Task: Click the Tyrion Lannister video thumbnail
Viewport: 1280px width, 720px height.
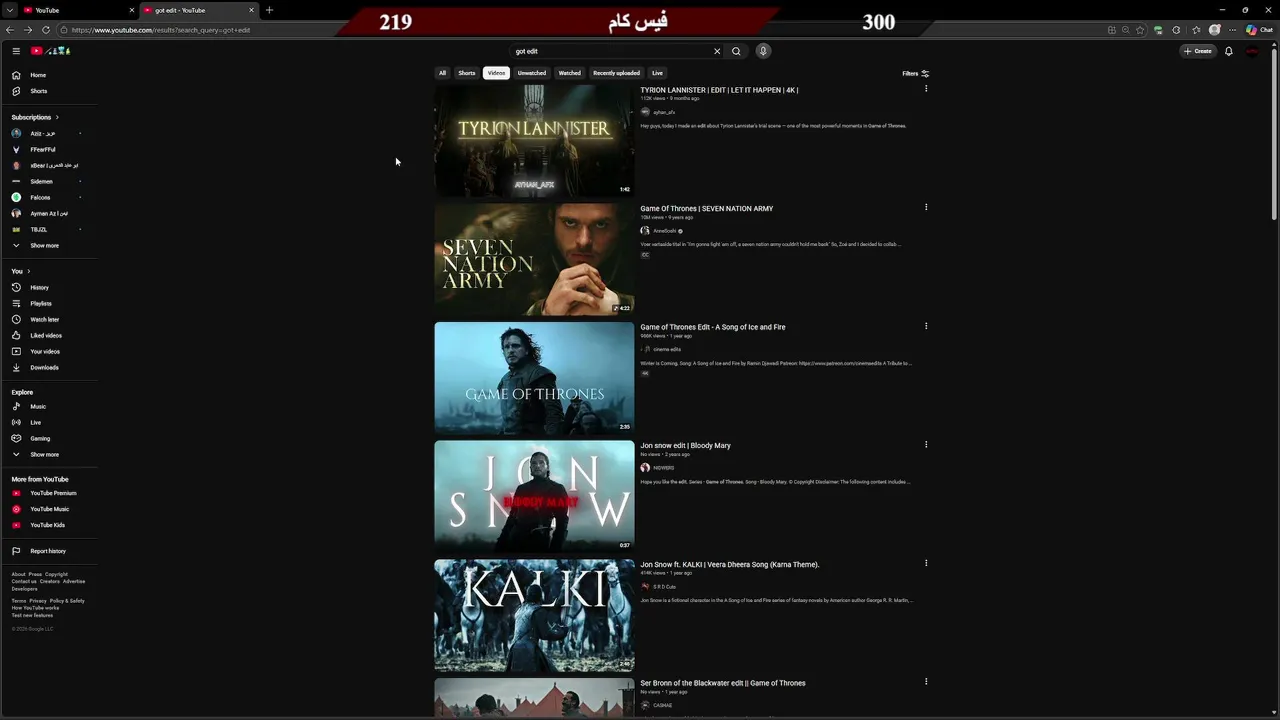Action: tap(534, 140)
